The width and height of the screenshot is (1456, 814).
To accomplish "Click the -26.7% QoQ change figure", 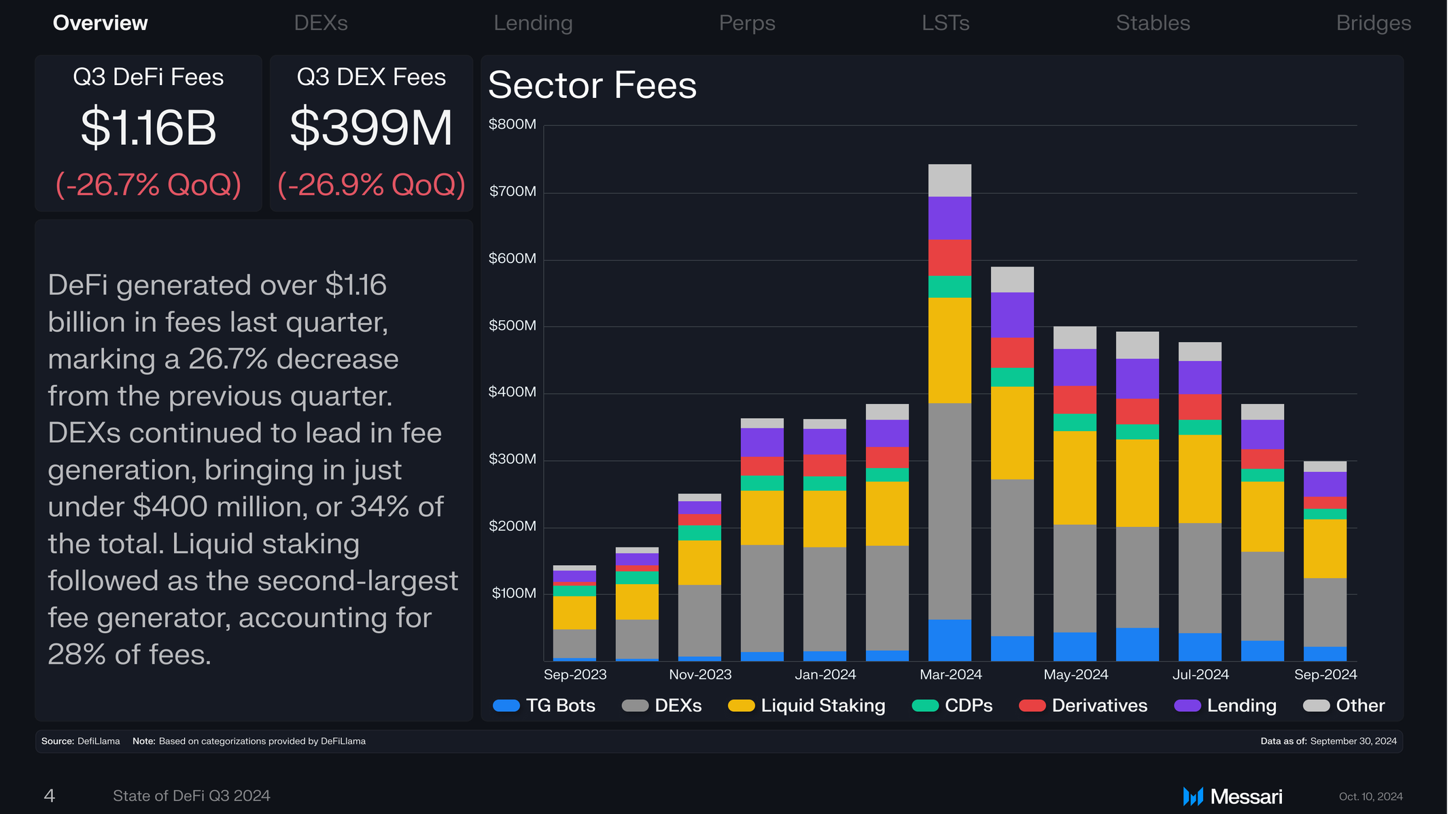I will pyautogui.click(x=148, y=185).
